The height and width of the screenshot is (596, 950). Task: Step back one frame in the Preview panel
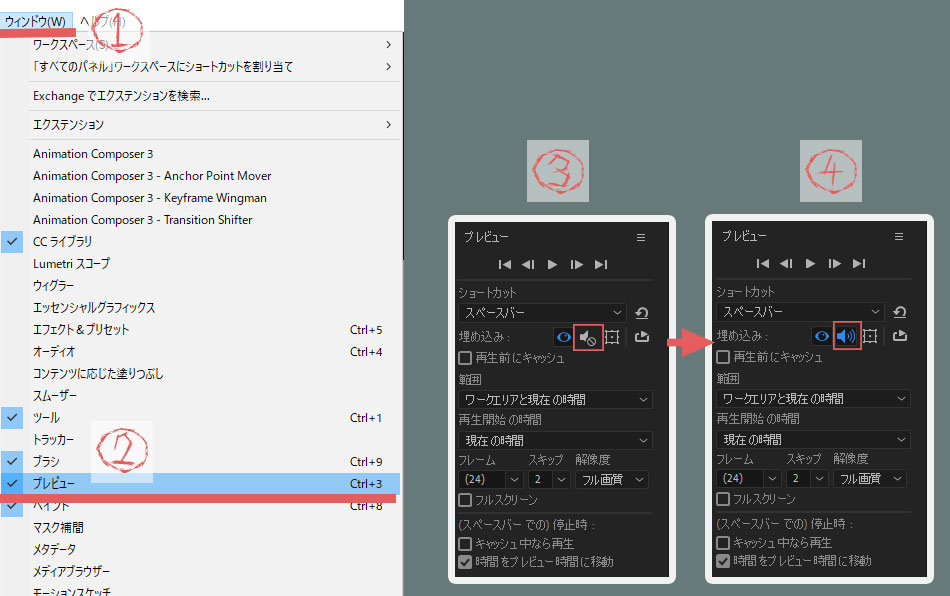[x=531, y=264]
